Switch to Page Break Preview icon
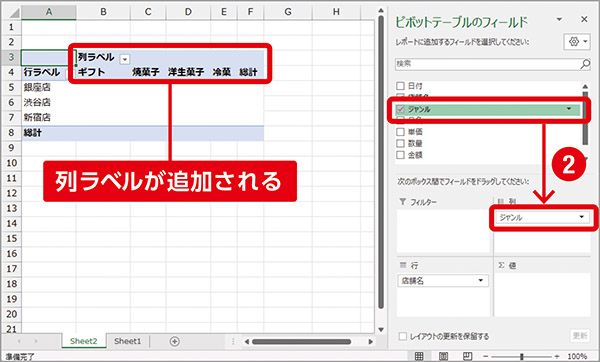 (467, 356)
